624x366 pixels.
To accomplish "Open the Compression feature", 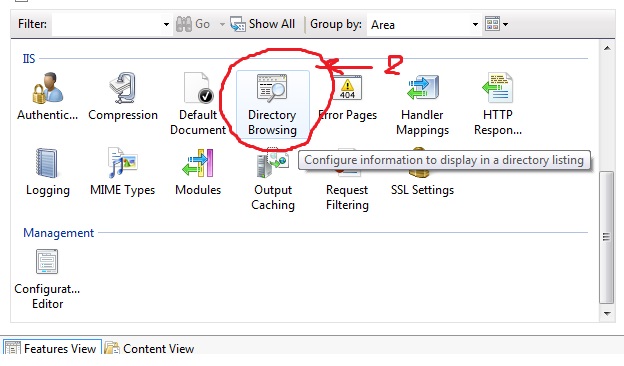I will point(123,97).
